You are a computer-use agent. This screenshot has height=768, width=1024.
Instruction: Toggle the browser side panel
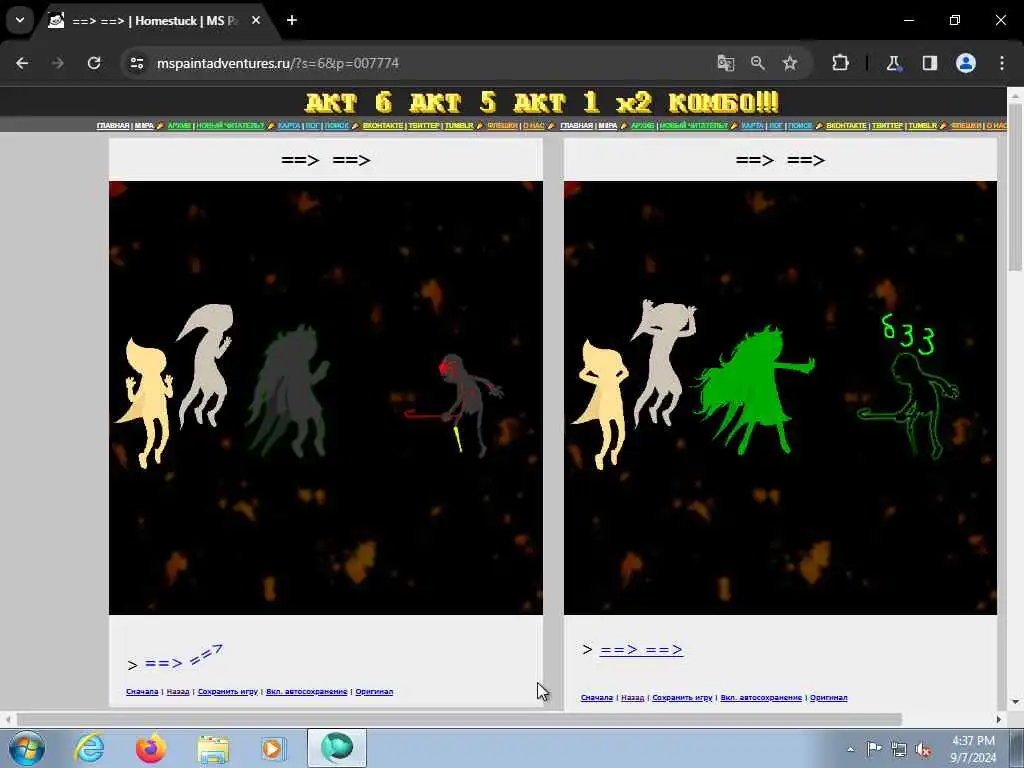(x=929, y=63)
